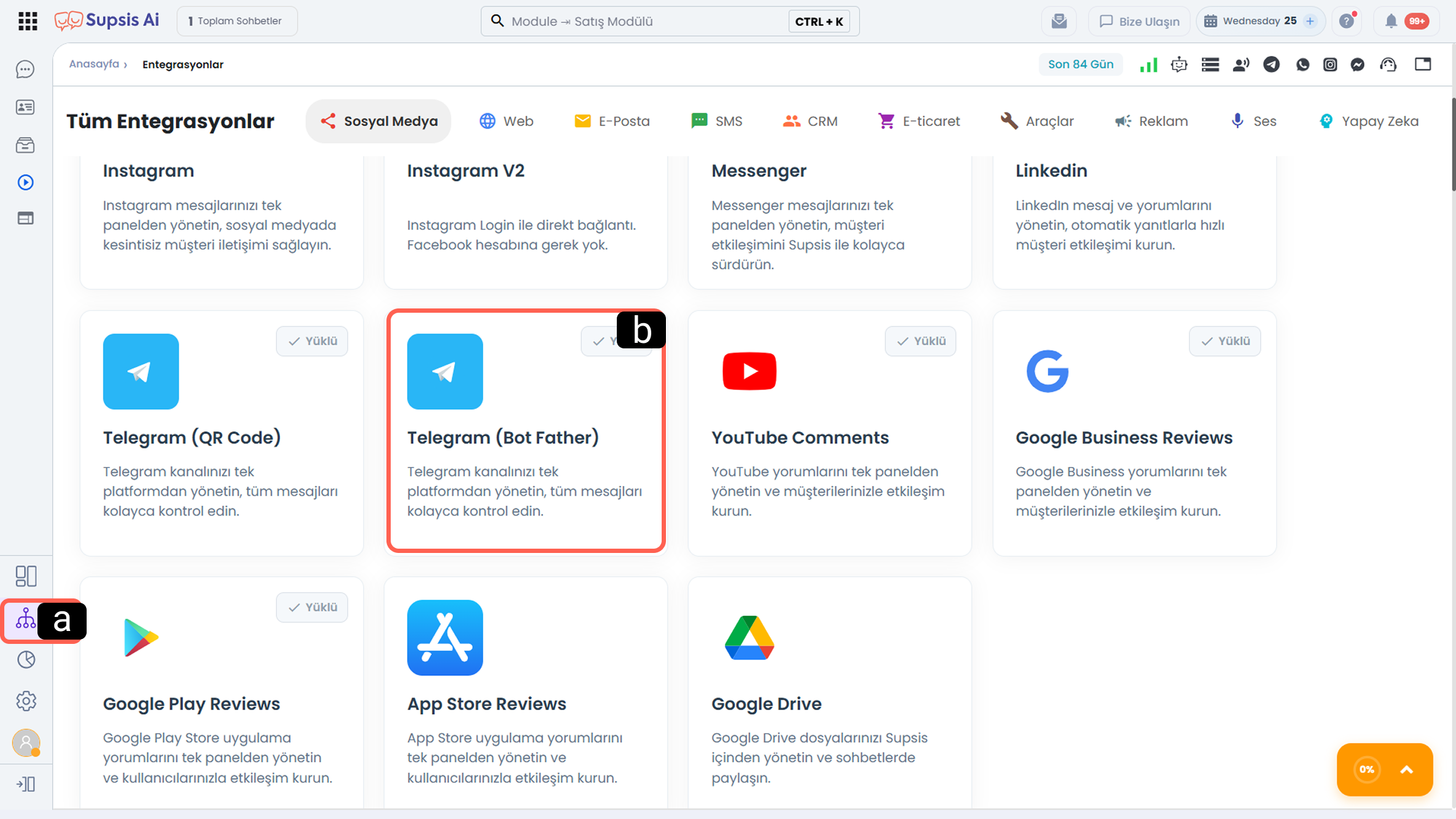Open the Google Business Reviews logo
This screenshot has width=1456, height=819.
pyautogui.click(x=1047, y=371)
